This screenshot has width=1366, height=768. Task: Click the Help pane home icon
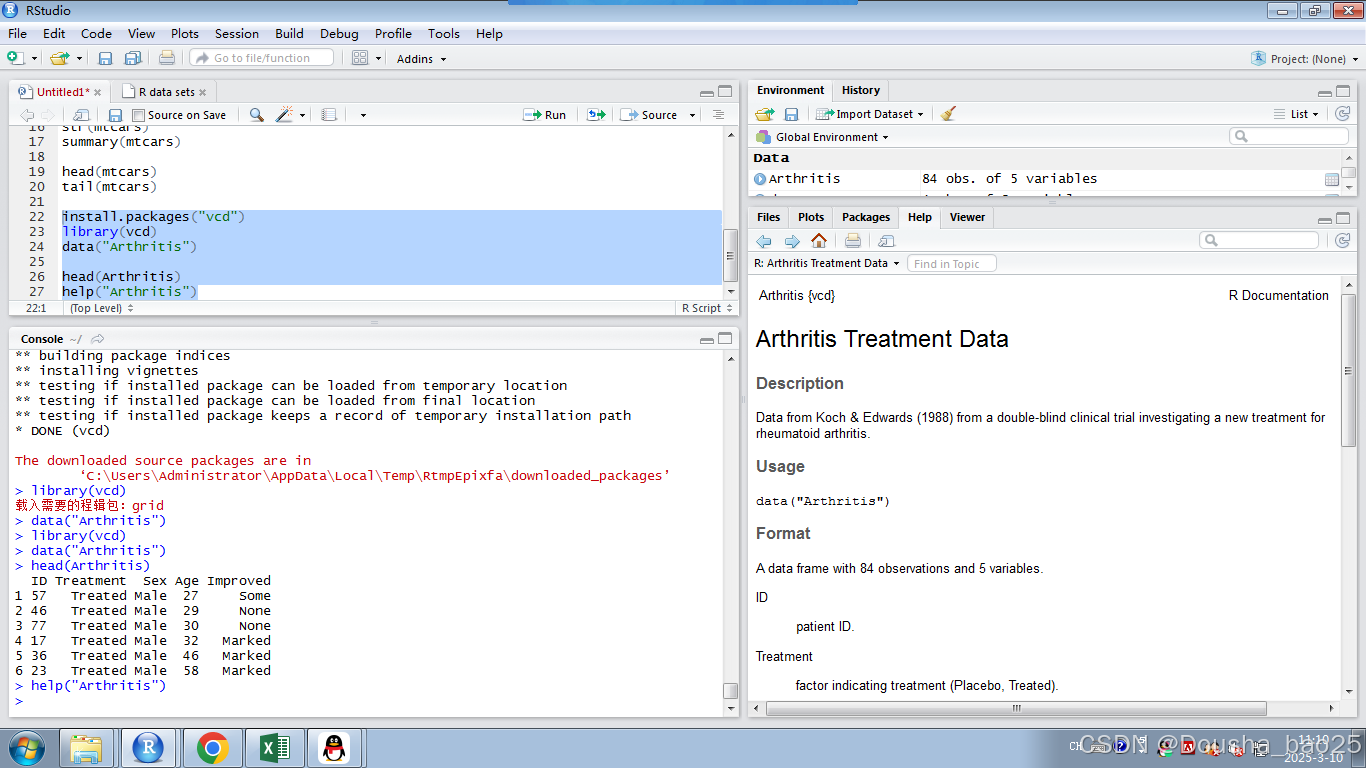tap(819, 240)
